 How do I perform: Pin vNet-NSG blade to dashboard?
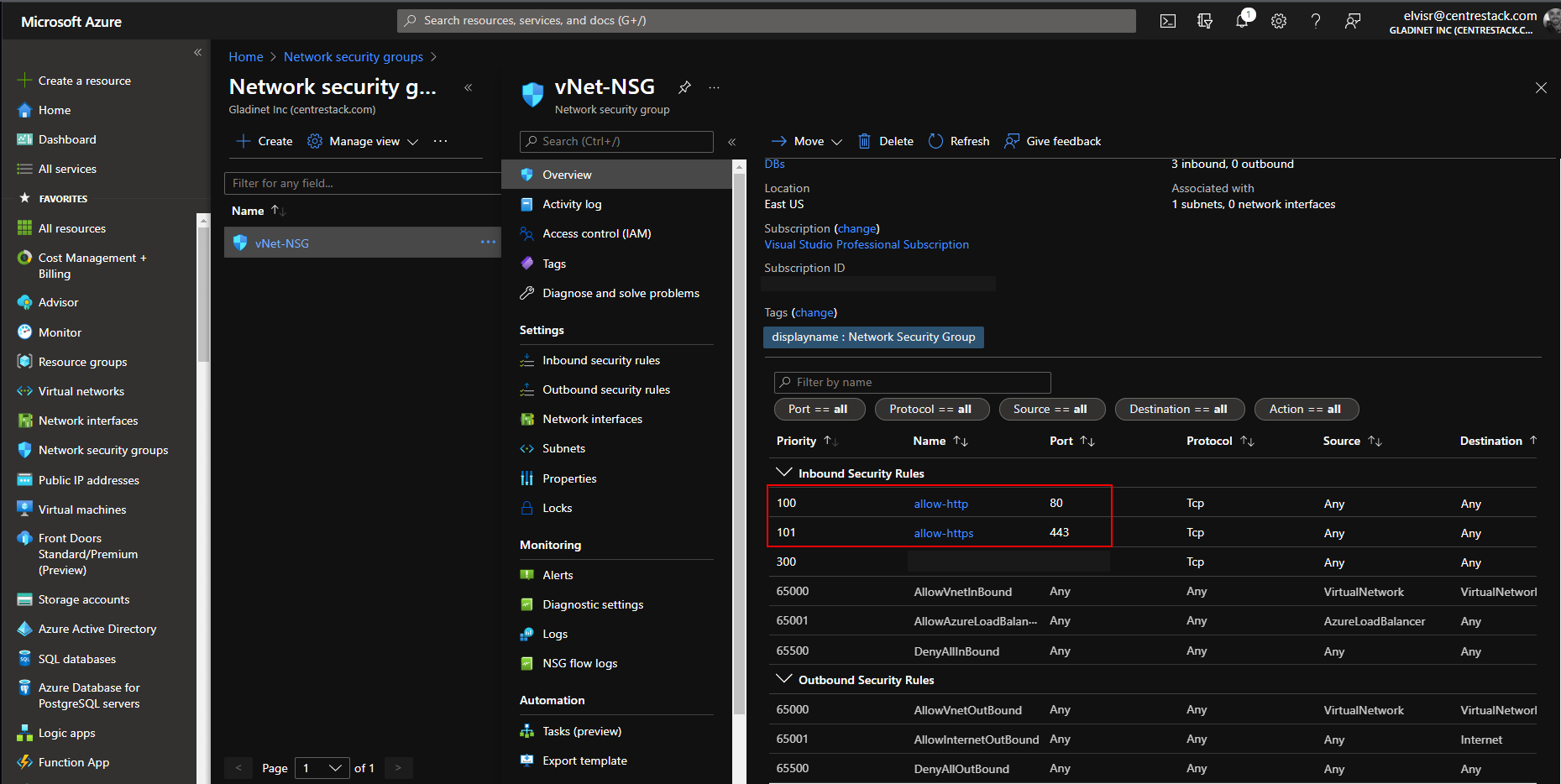point(685,87)
